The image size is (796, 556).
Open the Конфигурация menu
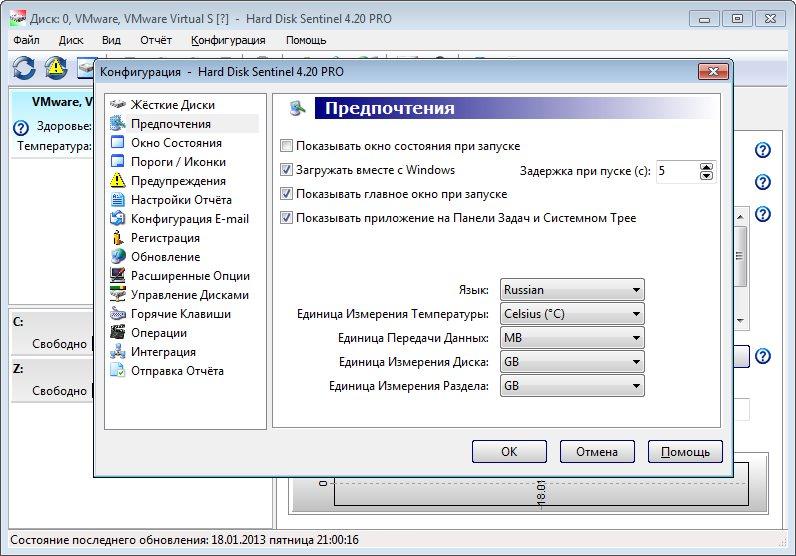(228, 40)
